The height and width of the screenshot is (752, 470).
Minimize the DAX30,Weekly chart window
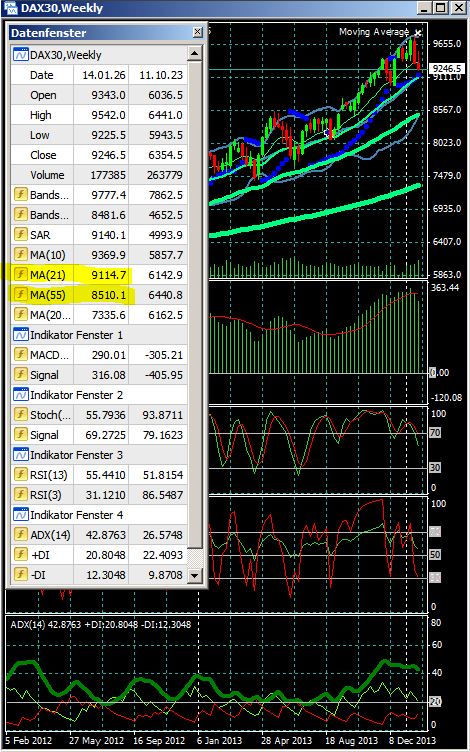425,7
